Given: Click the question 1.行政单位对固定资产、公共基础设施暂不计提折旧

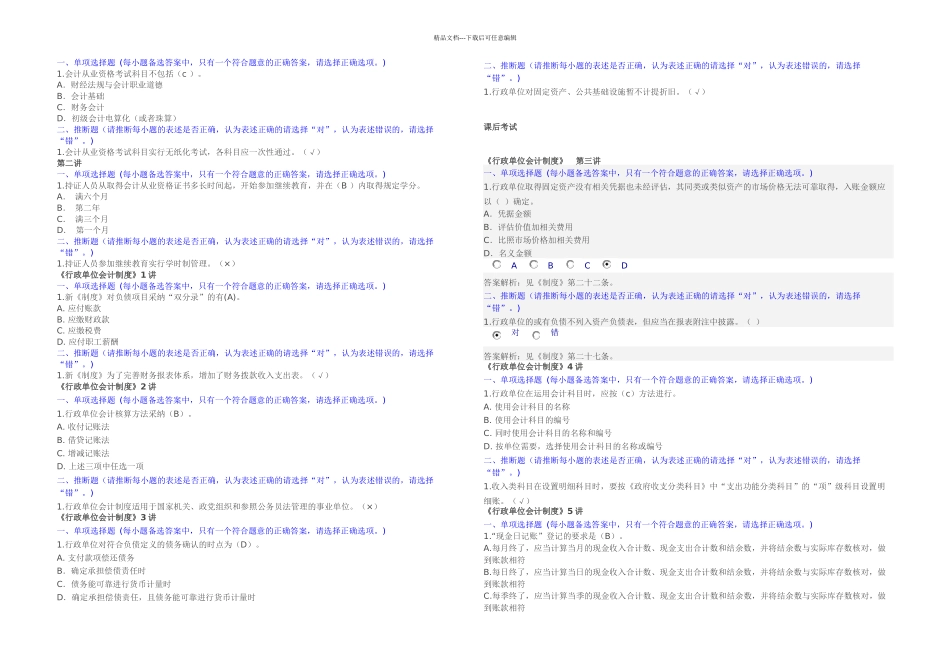Looking at the screenshot, I should pos(594,92).
